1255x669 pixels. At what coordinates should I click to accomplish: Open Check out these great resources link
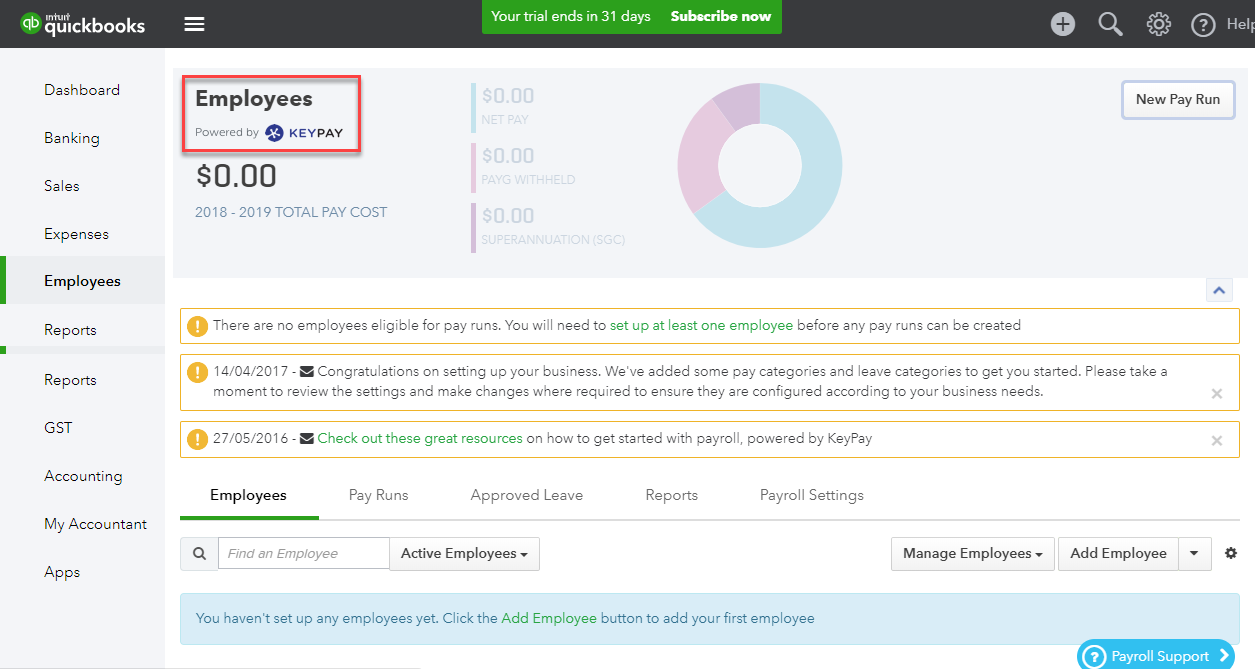420,438
